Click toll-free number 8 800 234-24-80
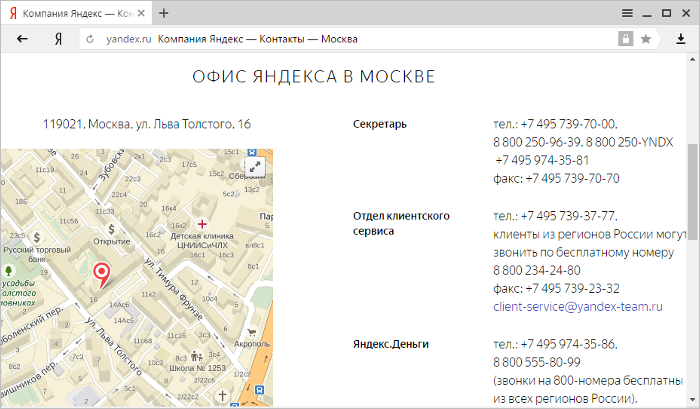The image size is (700, 409). (537, 271)
